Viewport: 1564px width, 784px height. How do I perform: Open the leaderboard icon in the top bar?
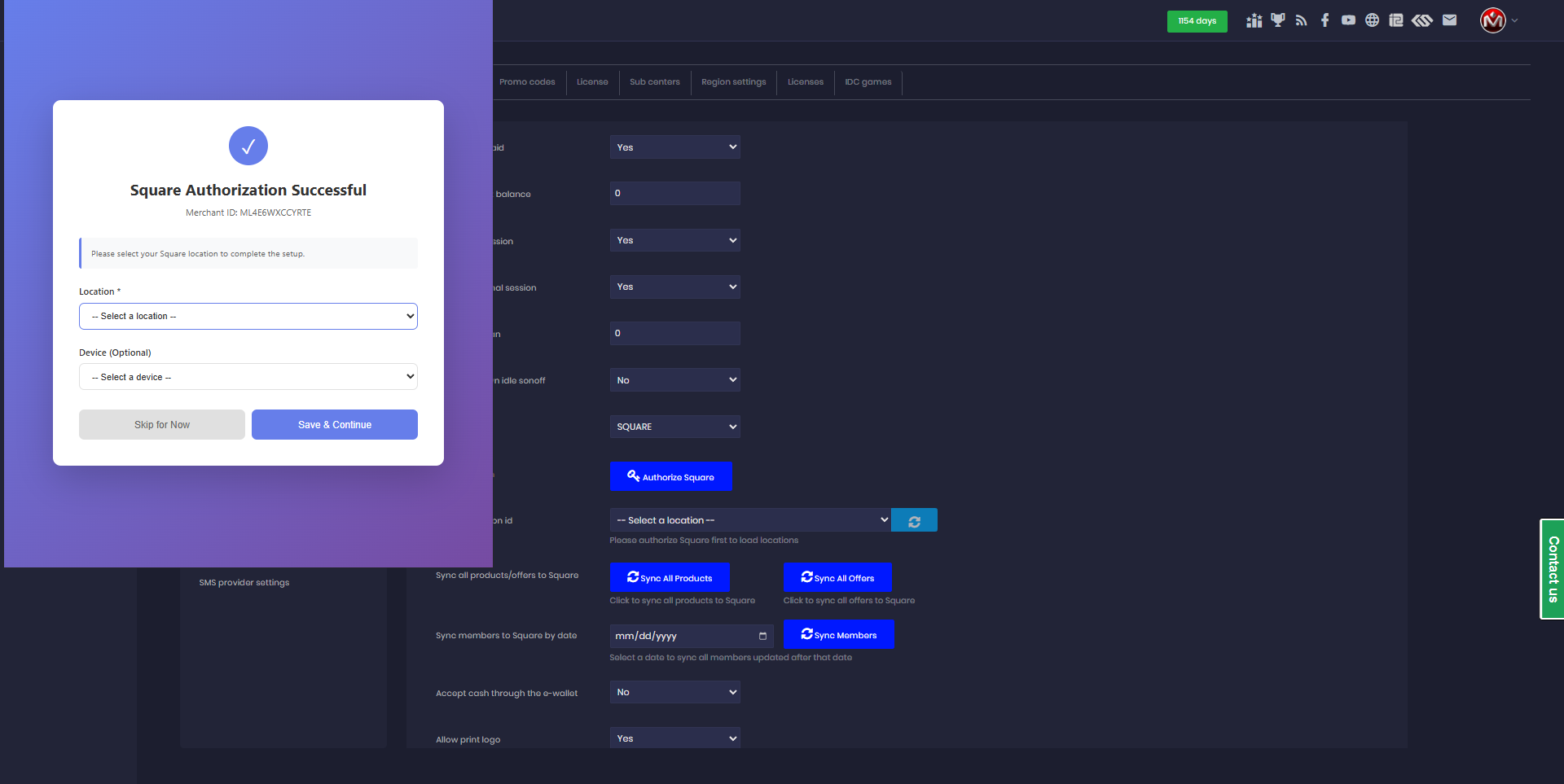[1254, 20]
